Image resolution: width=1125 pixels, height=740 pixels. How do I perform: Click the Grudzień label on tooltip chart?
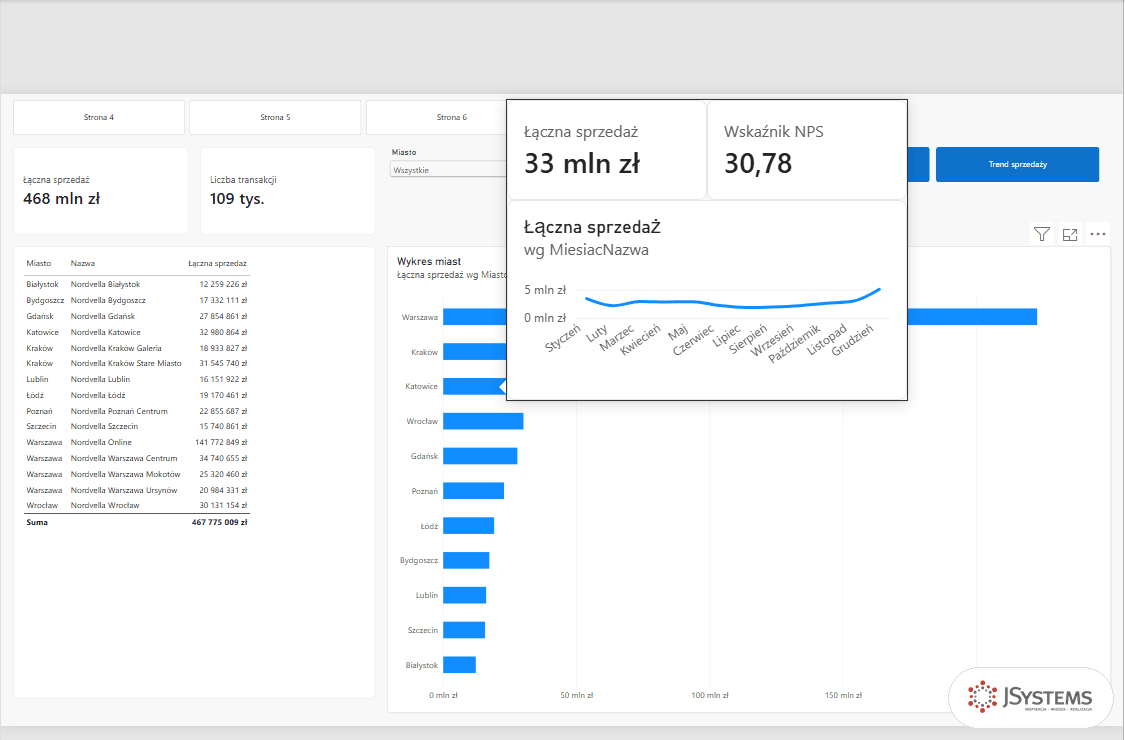[853, 339]
